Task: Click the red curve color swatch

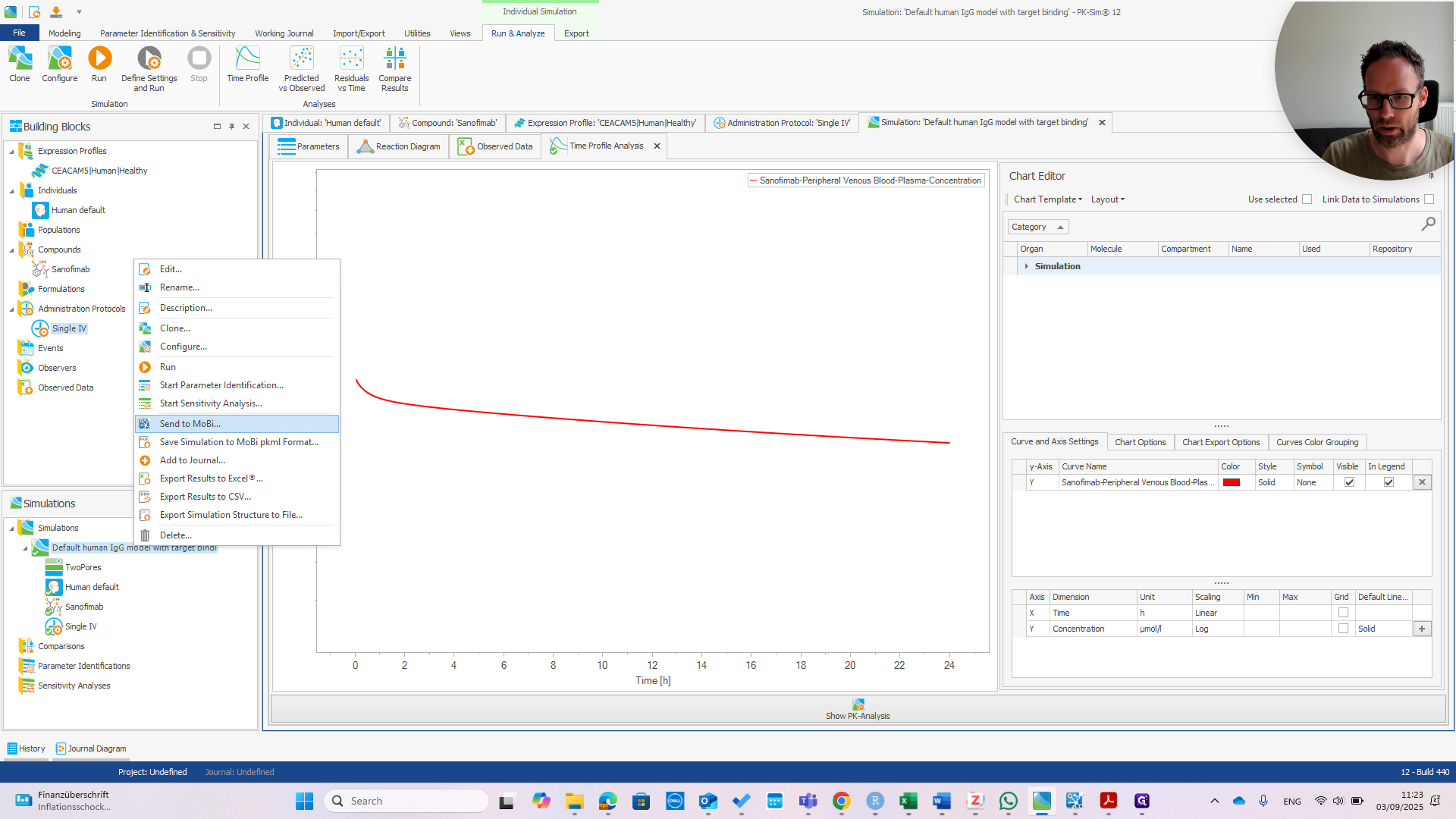Action: pyautogui.click(x=1232, y=482)
